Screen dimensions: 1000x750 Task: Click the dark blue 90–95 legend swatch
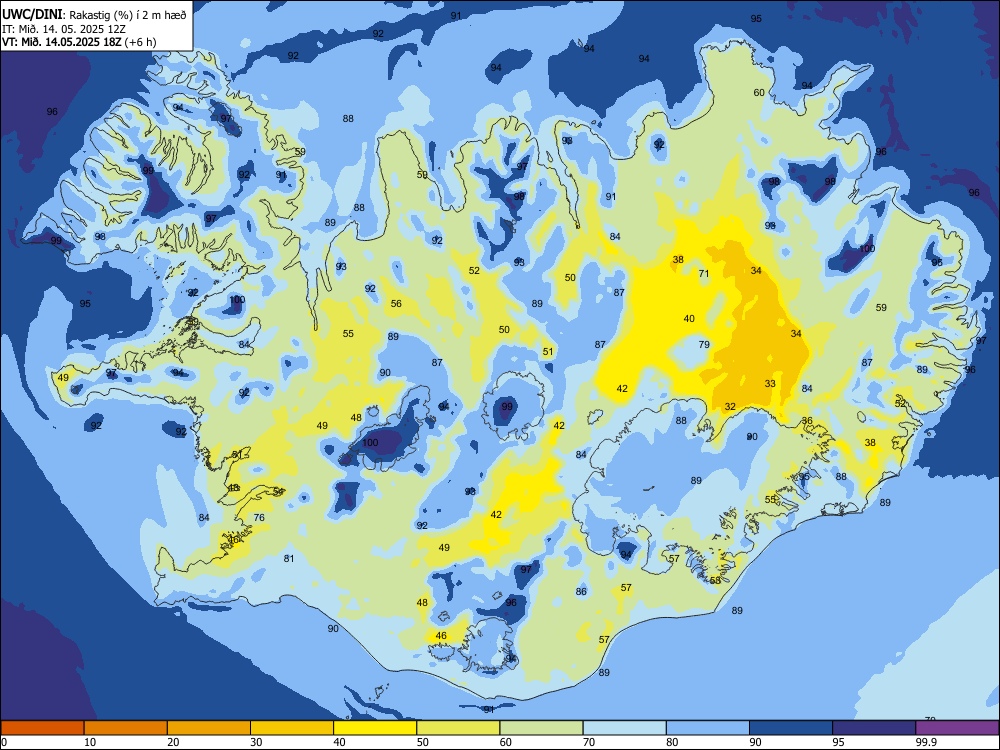(x=791, y=728)
